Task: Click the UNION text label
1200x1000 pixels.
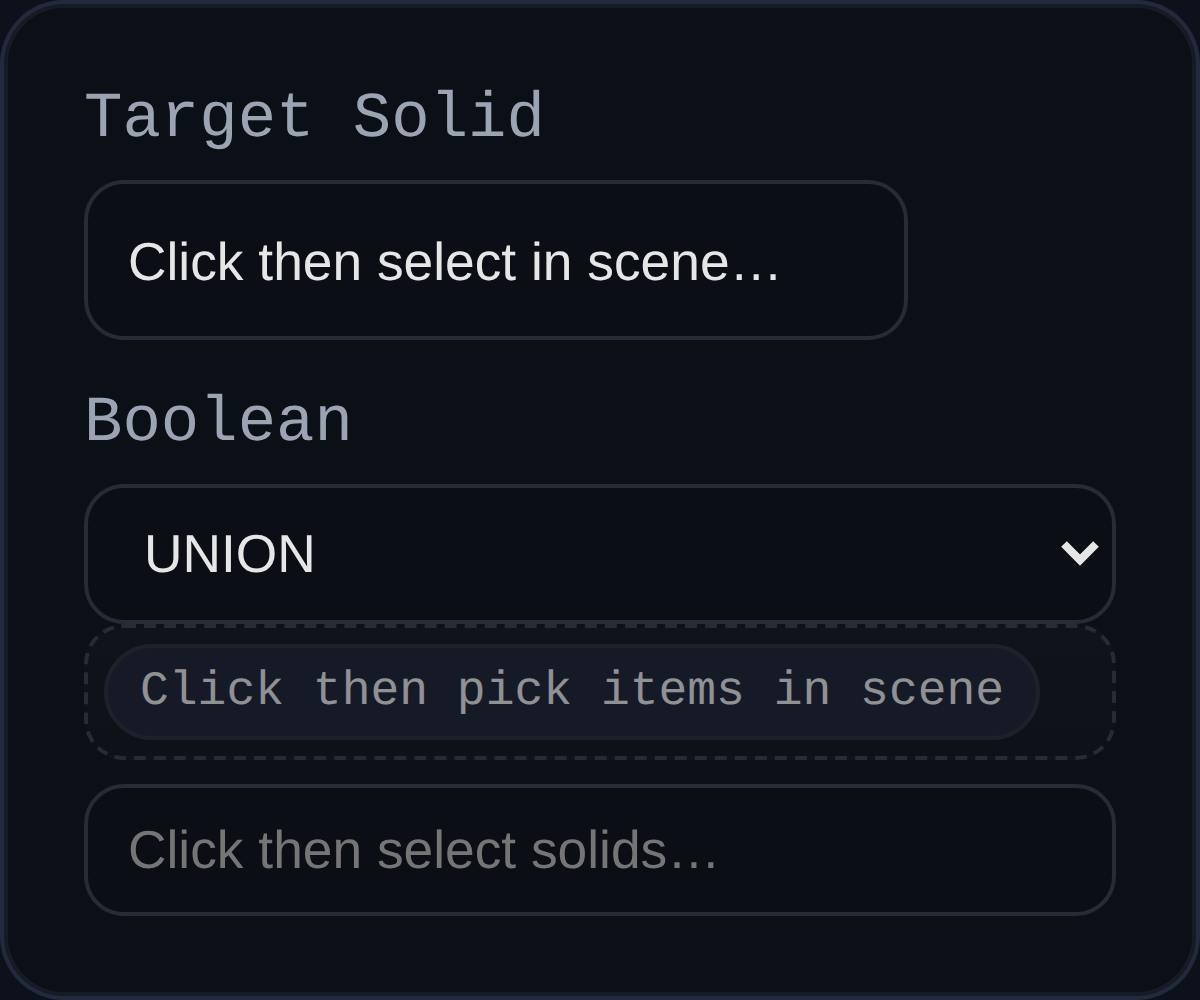Action: (231, 552)
